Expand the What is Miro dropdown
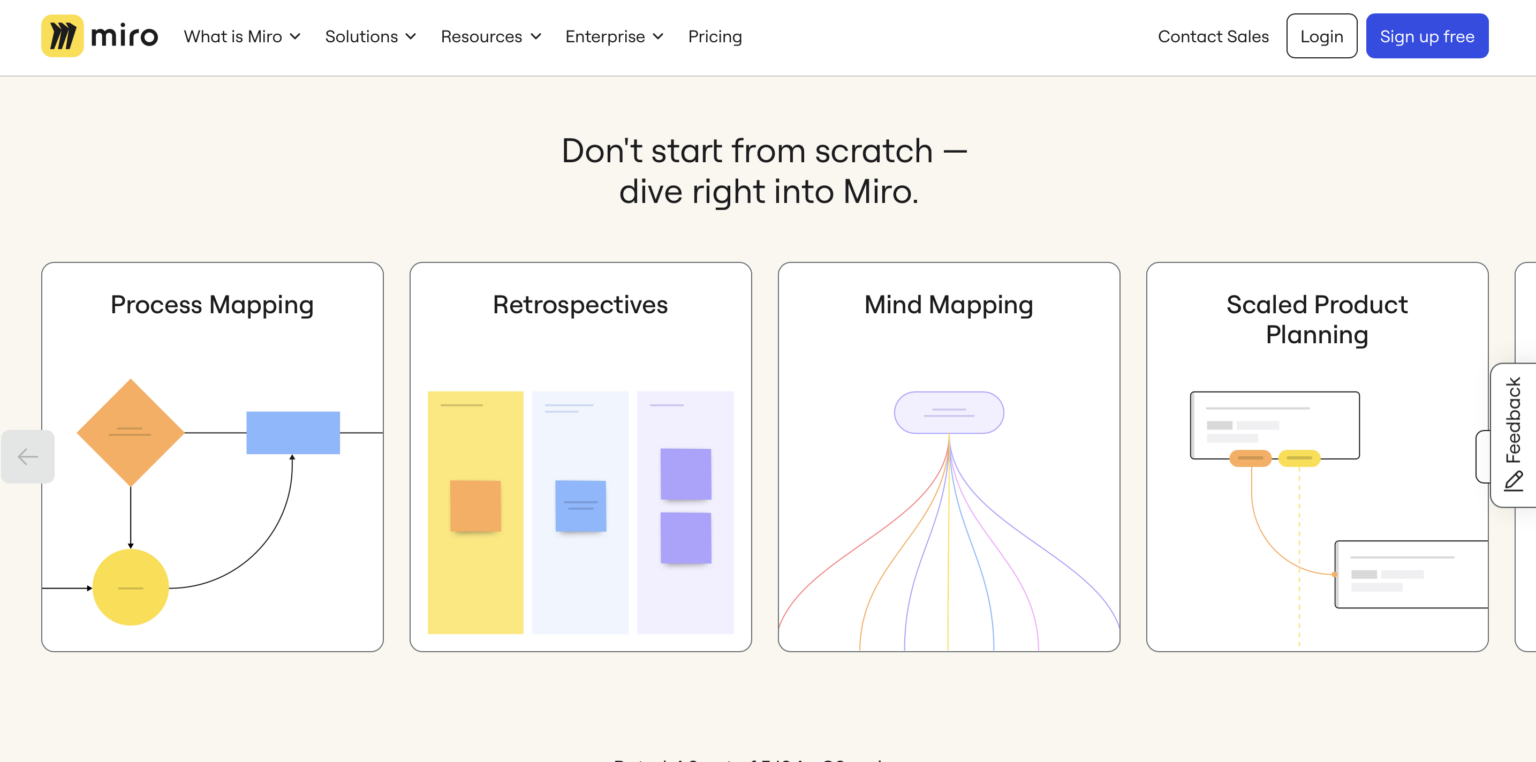This screenshot has height=762, width=1536. pyautogui.click(x=241, y=36)
